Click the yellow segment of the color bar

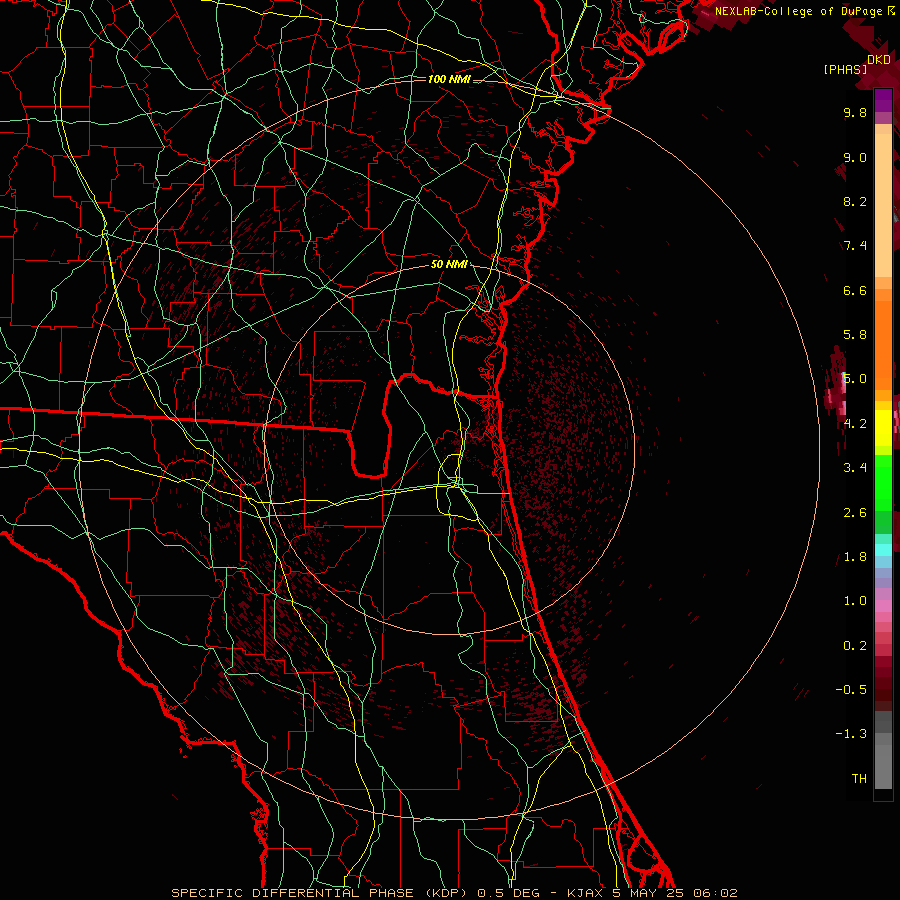883,428
